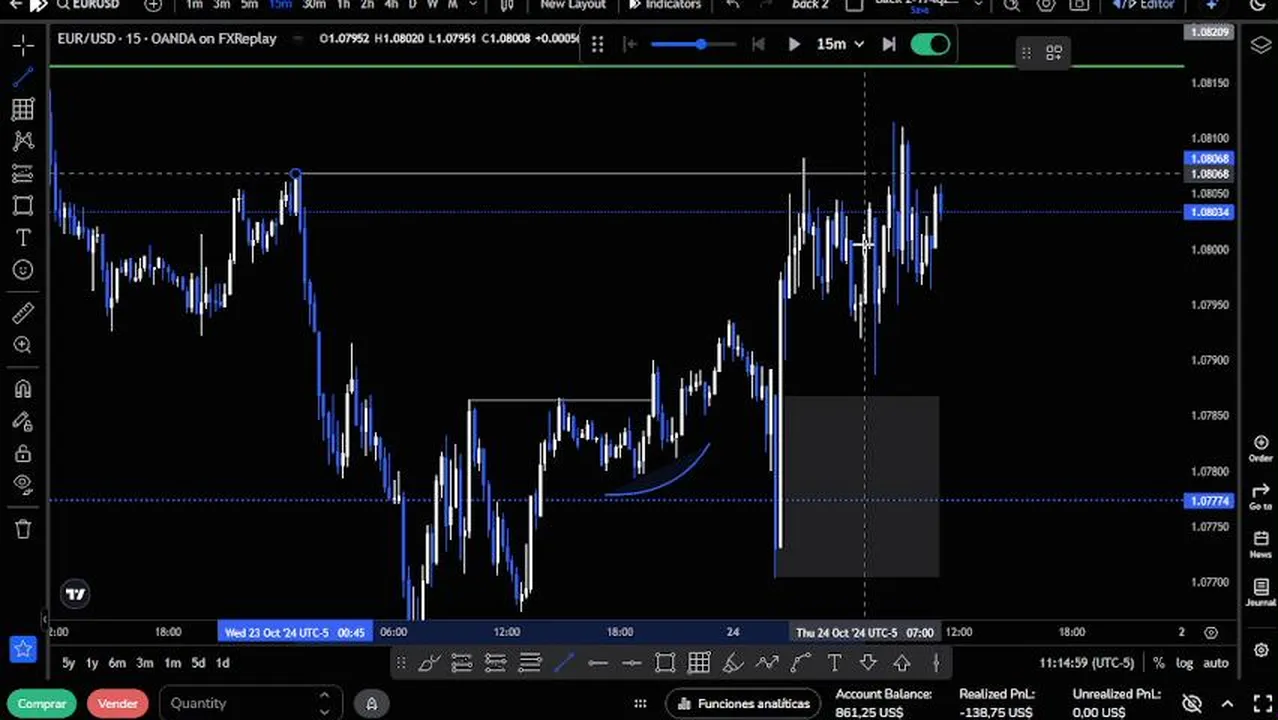This screenshot has width=1278, height=720.
Task: Click the trash remove drawings icon
Action: tap(23, 529)
